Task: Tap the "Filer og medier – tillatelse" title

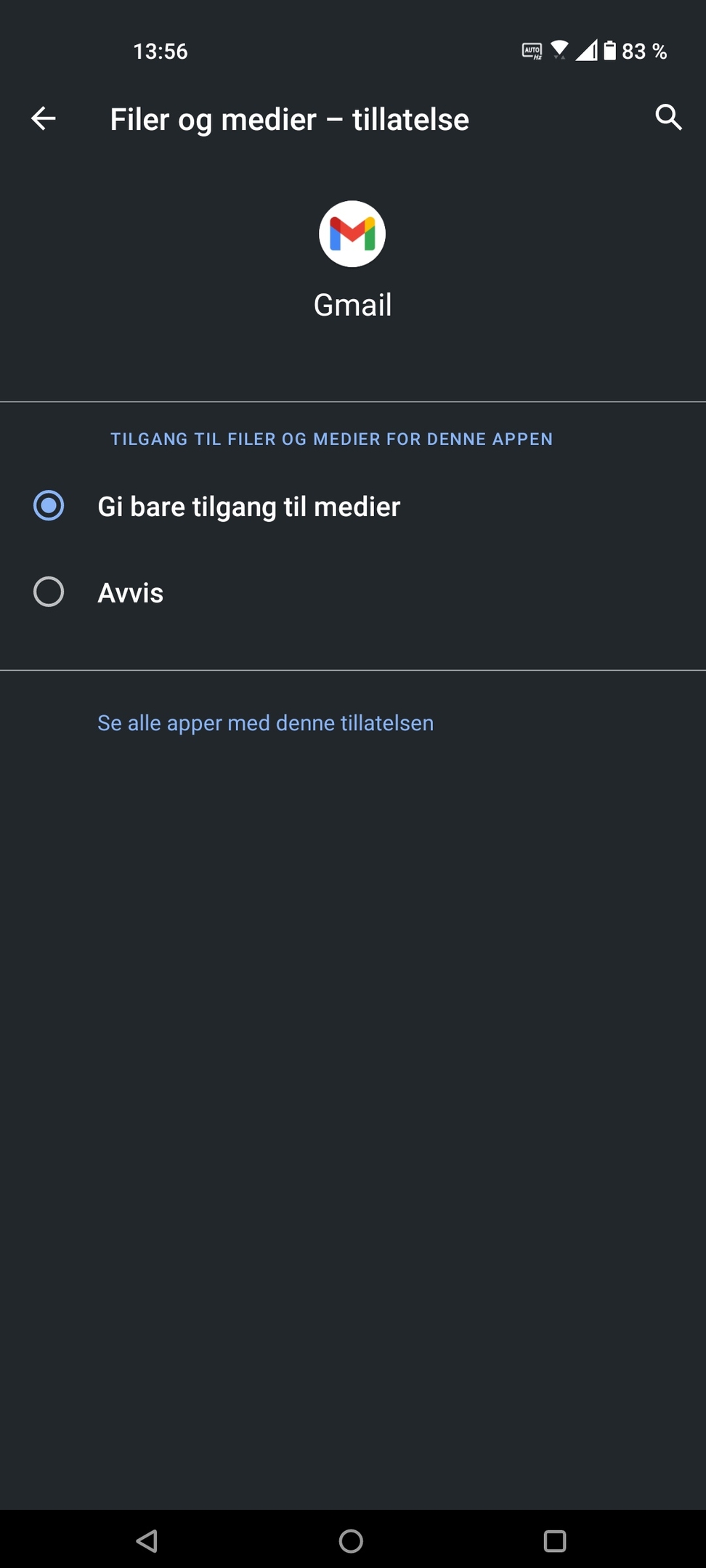Action: coord(290,120)
